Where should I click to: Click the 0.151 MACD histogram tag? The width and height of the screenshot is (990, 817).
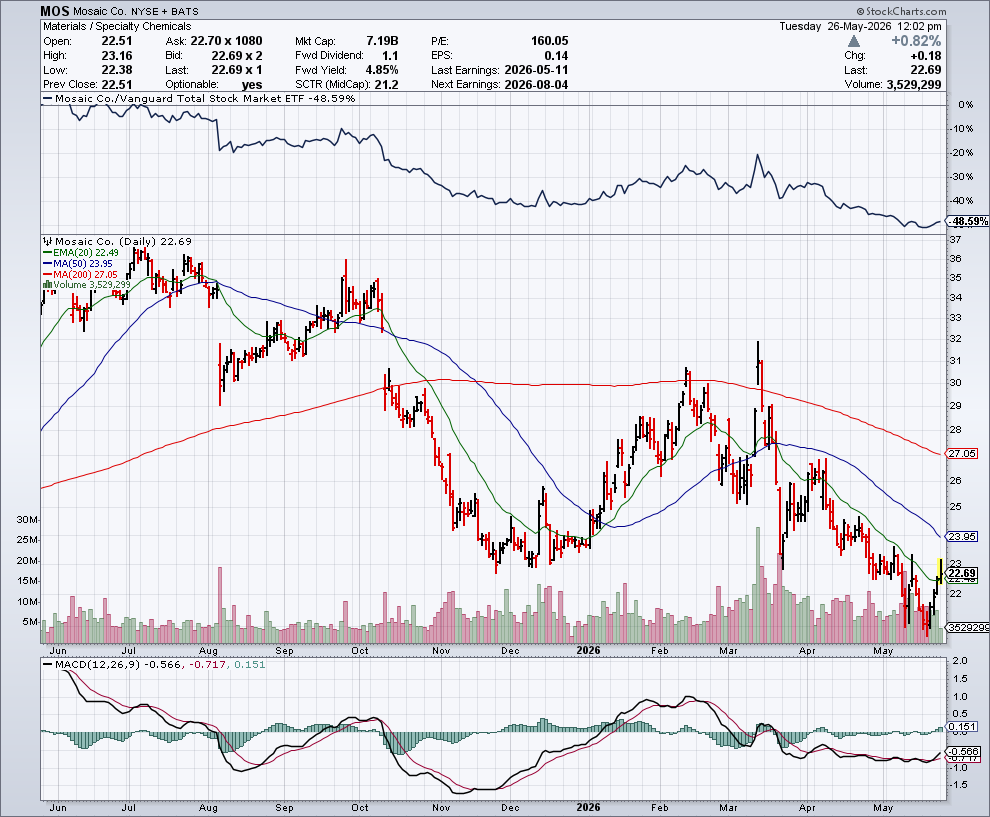coord(963,727)
